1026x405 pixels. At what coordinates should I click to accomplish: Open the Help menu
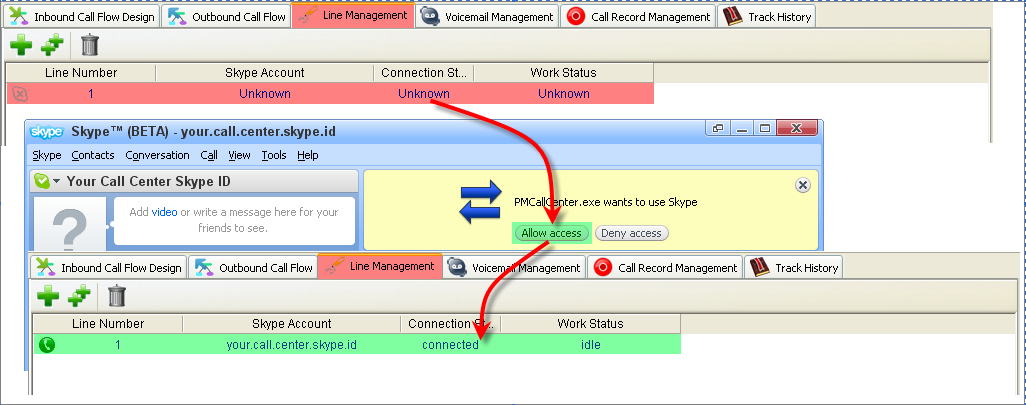click(308, 155)
